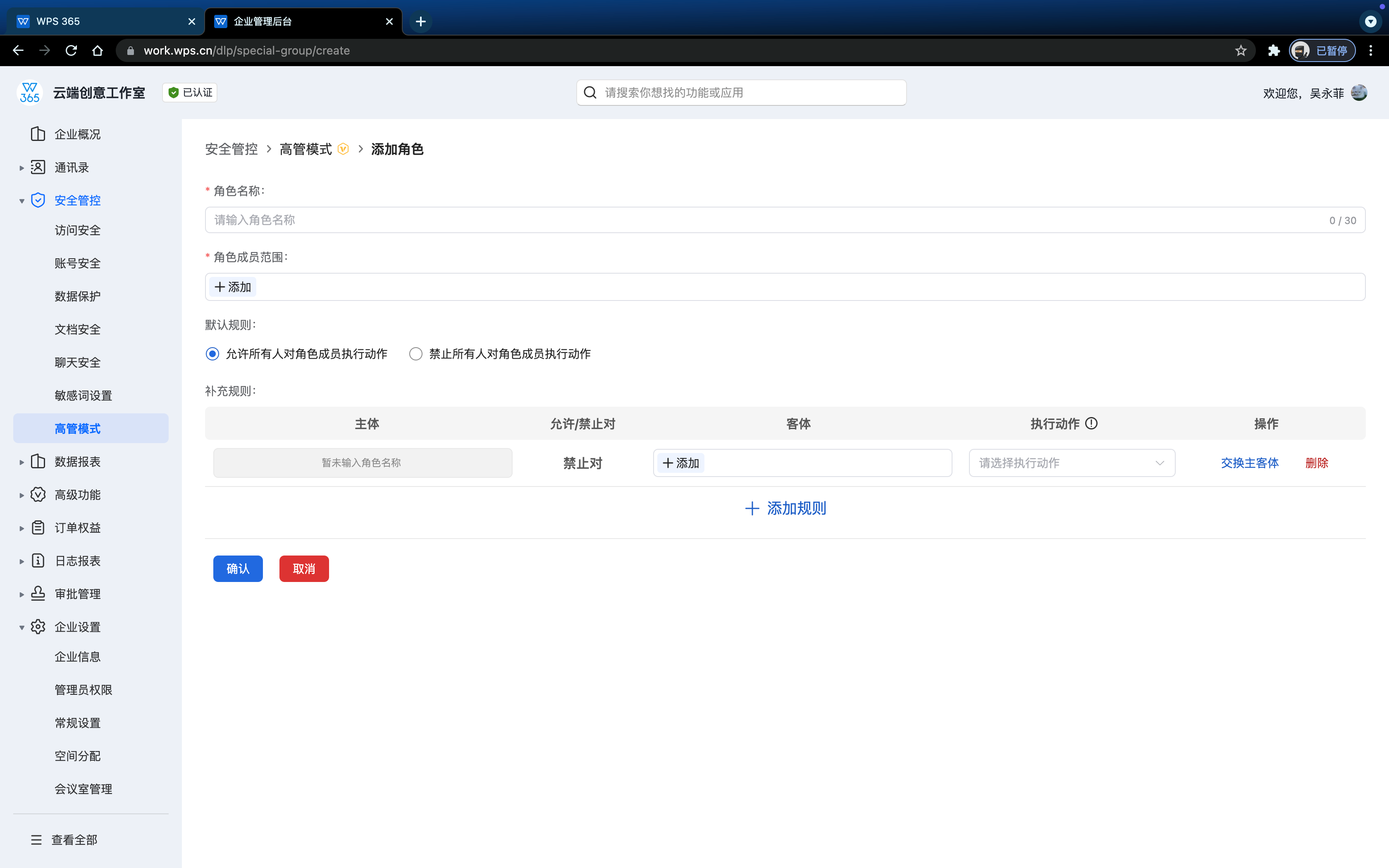Click the blue 确认 button

(238, 568)
